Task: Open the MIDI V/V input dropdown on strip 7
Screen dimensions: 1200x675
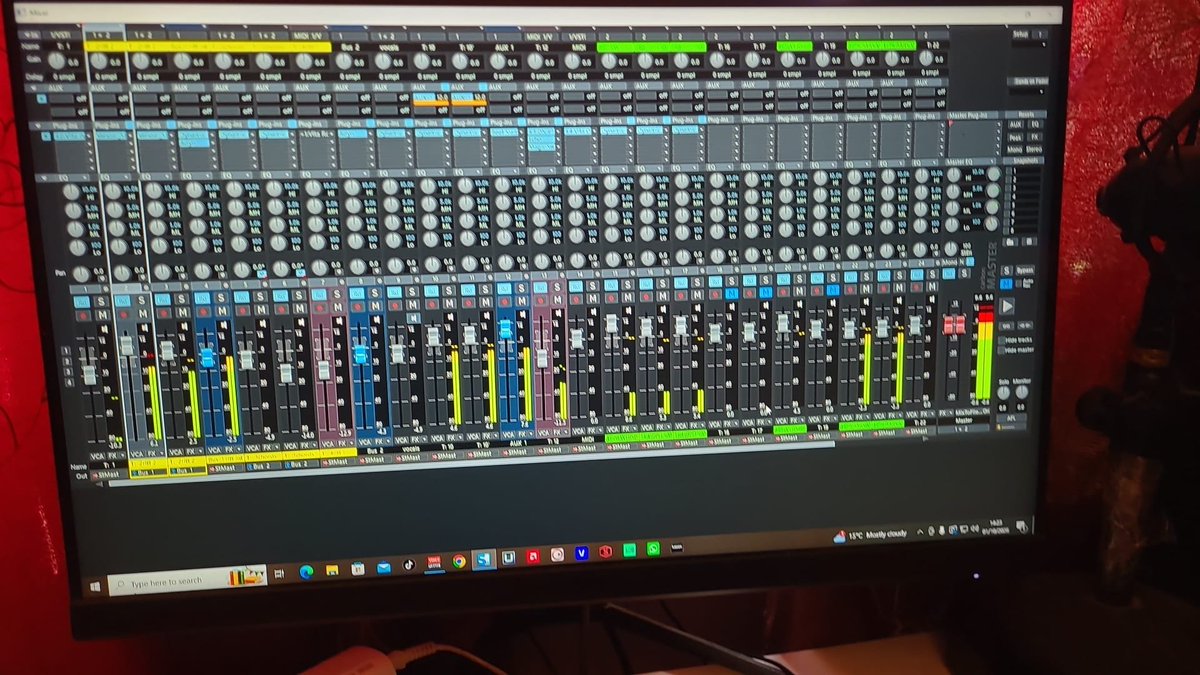Action: tap(308, 36)
